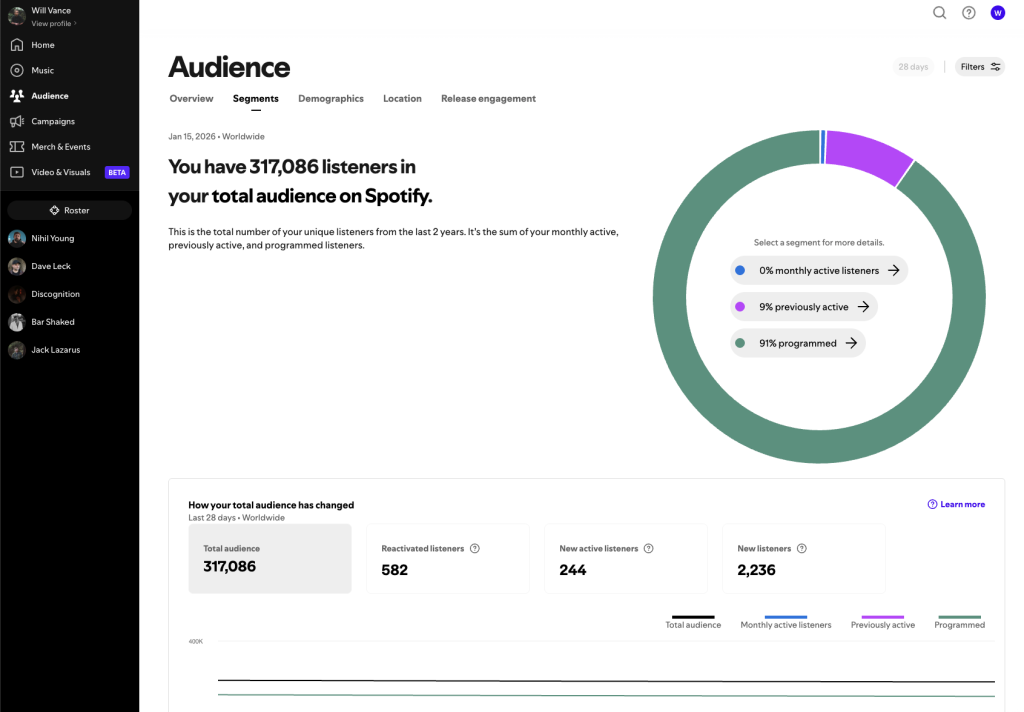1024x712 pixels.
Task: Click the Home icon in sidebar
Action: 16,45
